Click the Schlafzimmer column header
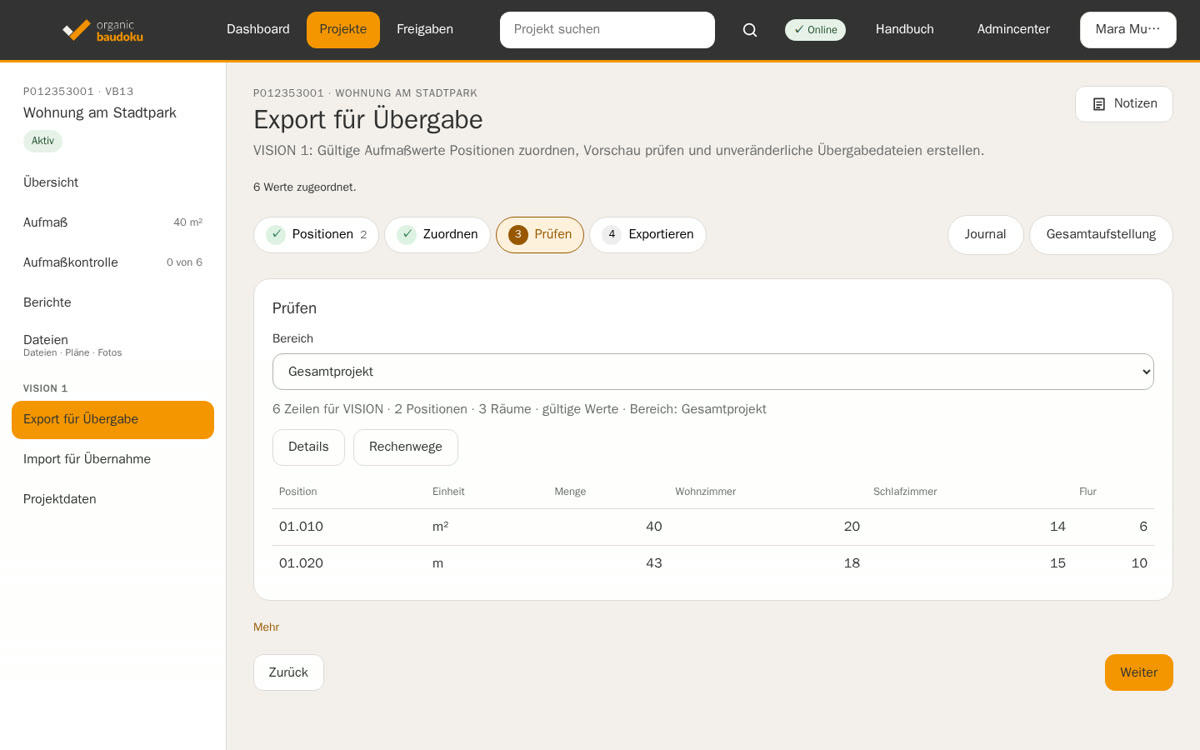Image resolution: width=1200 pixels, height=750 pixels. click(905, 492)
